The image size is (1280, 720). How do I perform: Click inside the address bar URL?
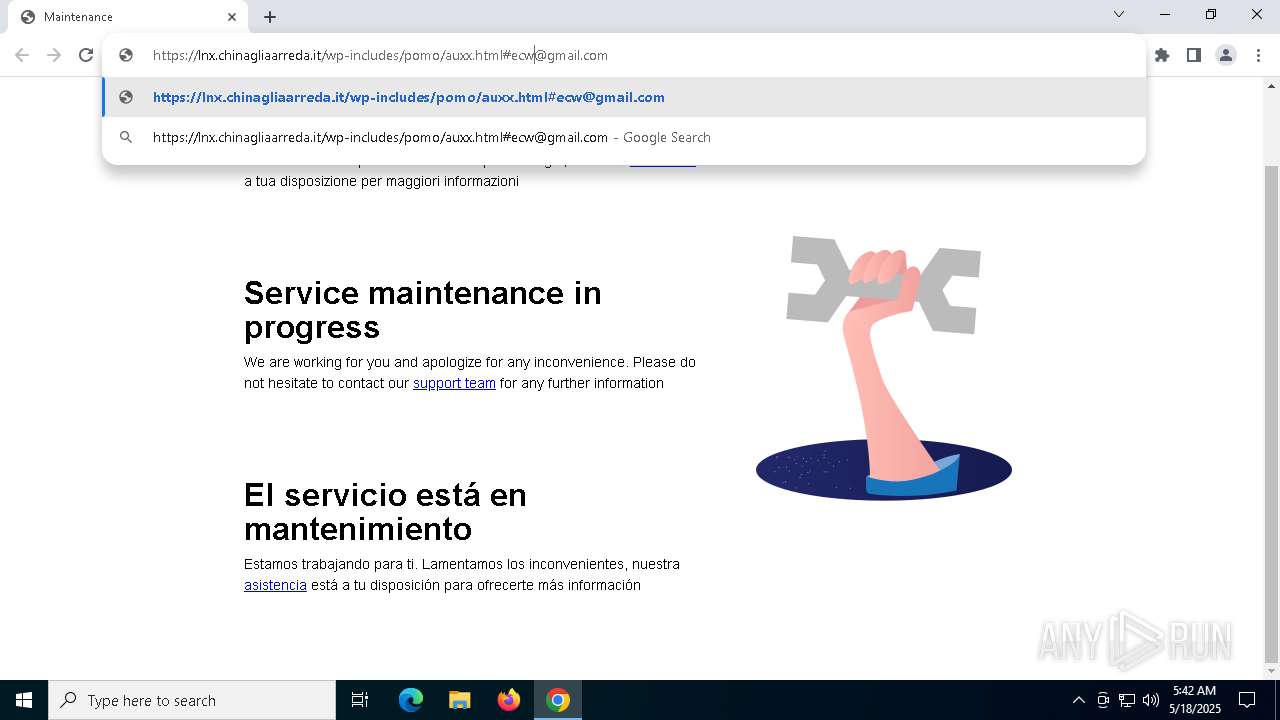click(380, 55)
